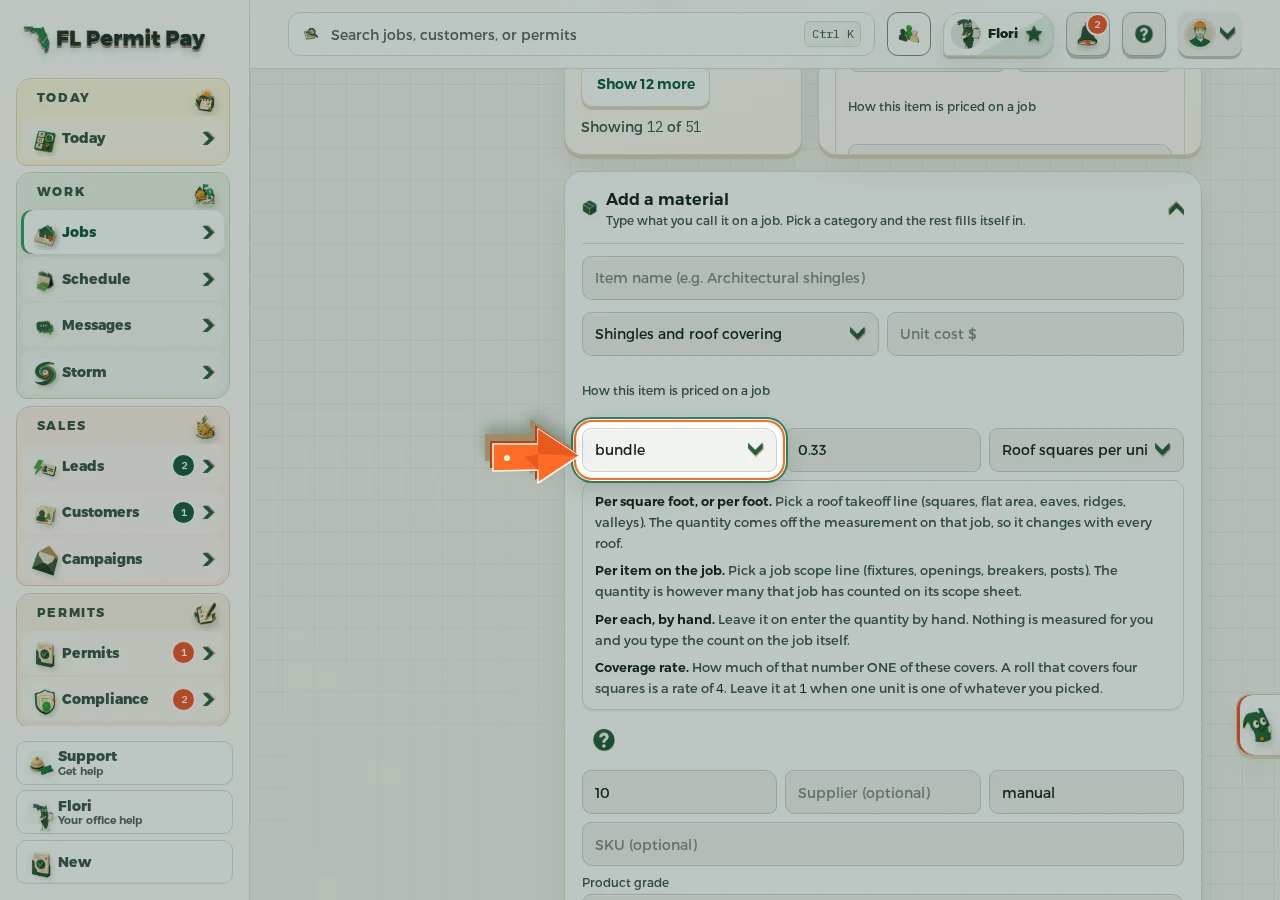
Task: Click the FL Permit Pay logo
Action: [x=114, y=39]
